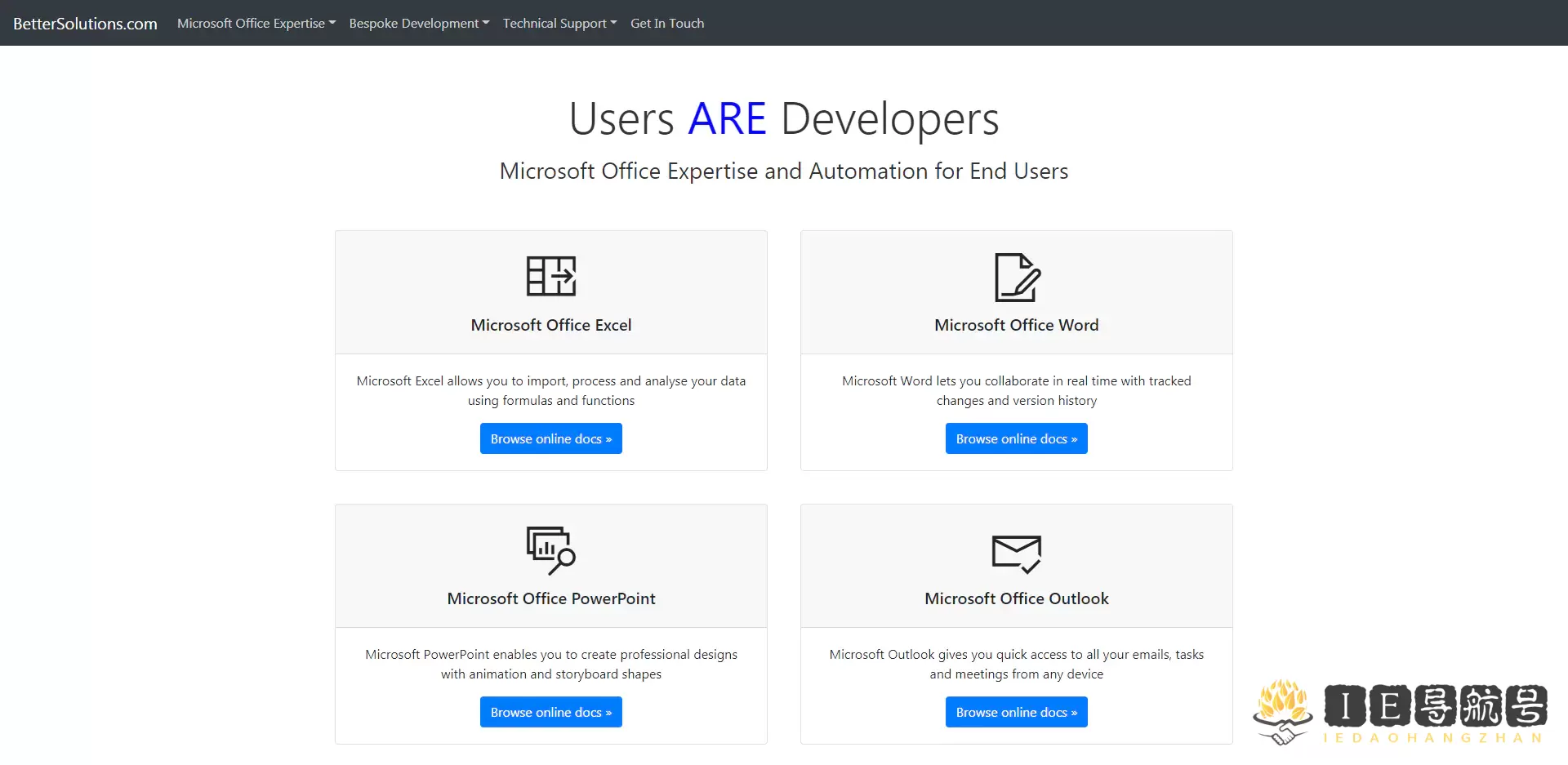Click the Users ARE Developers headline
The height and width of the screenshot is (765, 1568).
point(784,119)
